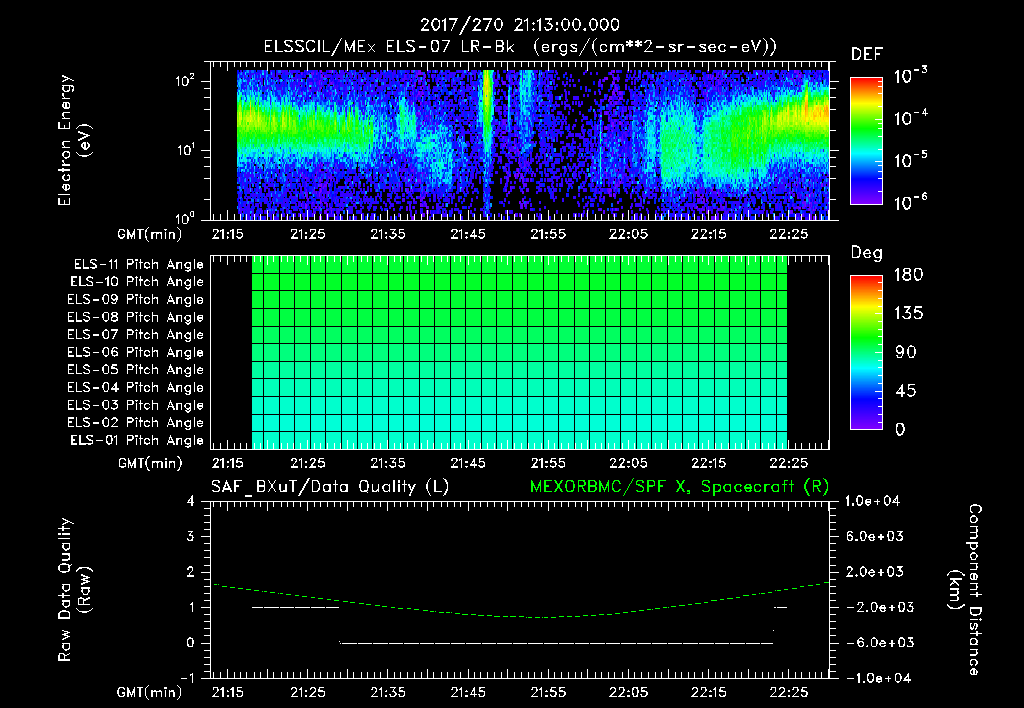Screen dimensions: 1024x708
Task: Select the ELS-03 Pitch Angle row label
Action: (x=136, y=405)
